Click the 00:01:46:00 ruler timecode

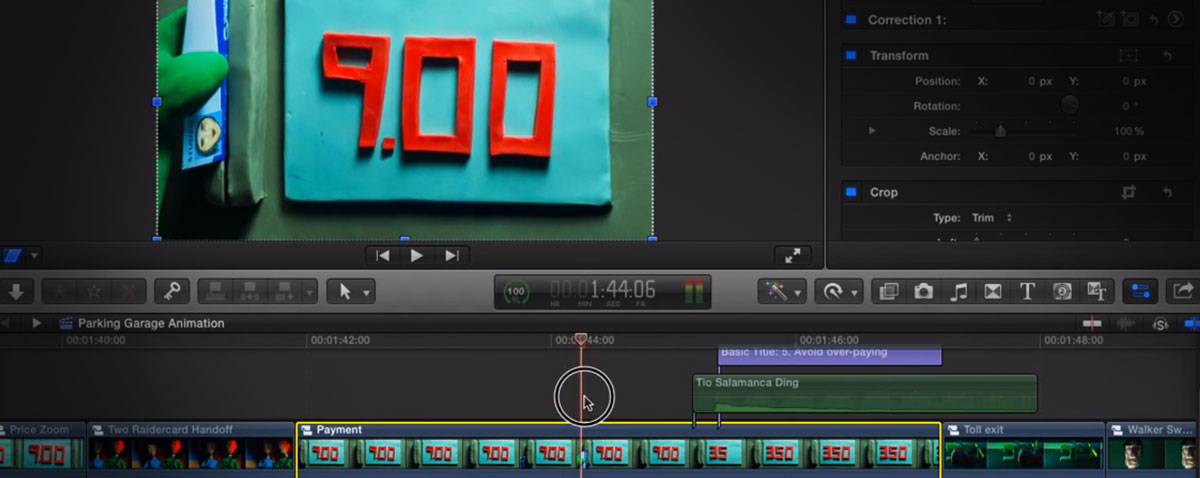coord(829,340)
